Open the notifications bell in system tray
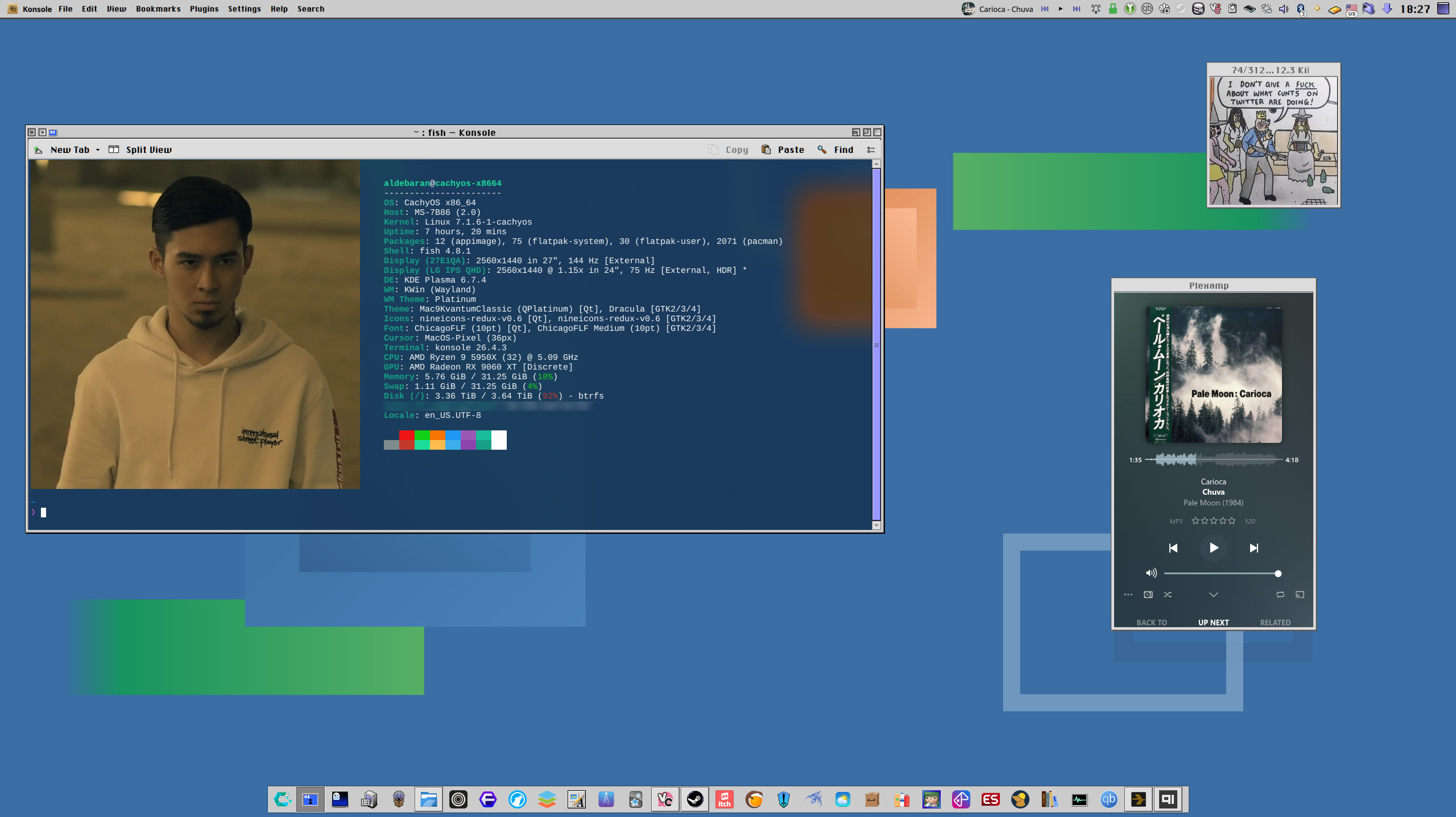Viewport: 1456px width, 817px height. tap(1095, 9)
